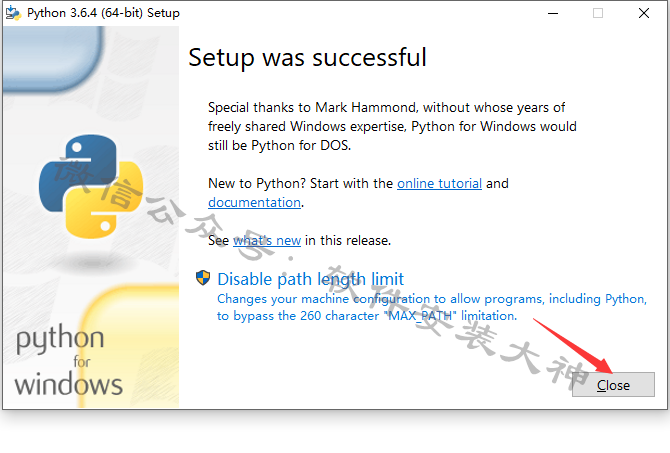Select Disable path length limit heading
Viewport: 670px width, 453px height.
(311, 279)
